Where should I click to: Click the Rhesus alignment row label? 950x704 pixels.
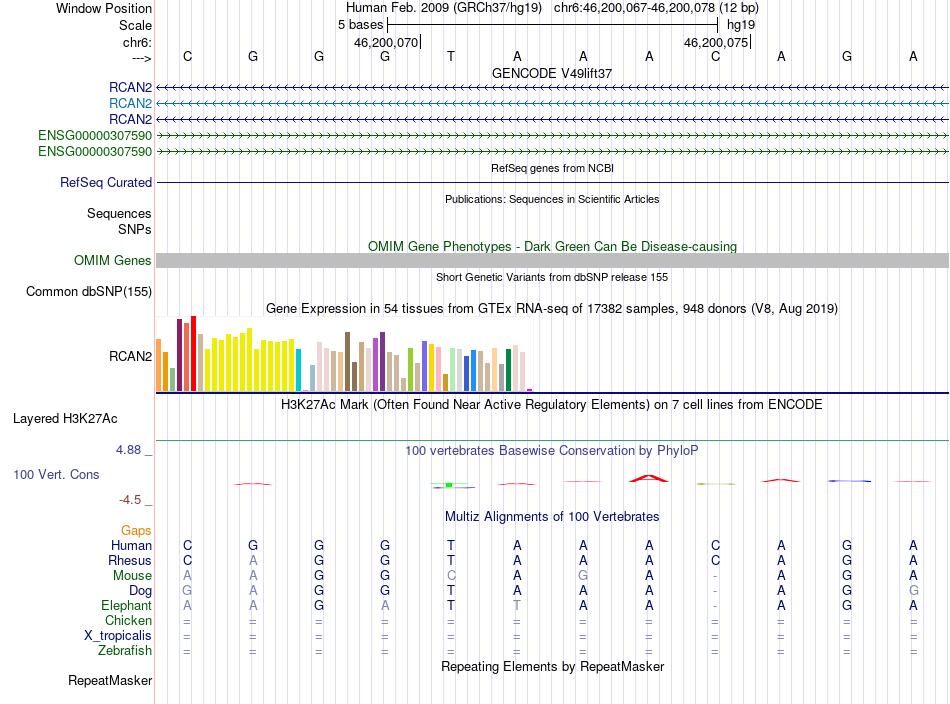[130, 560]
